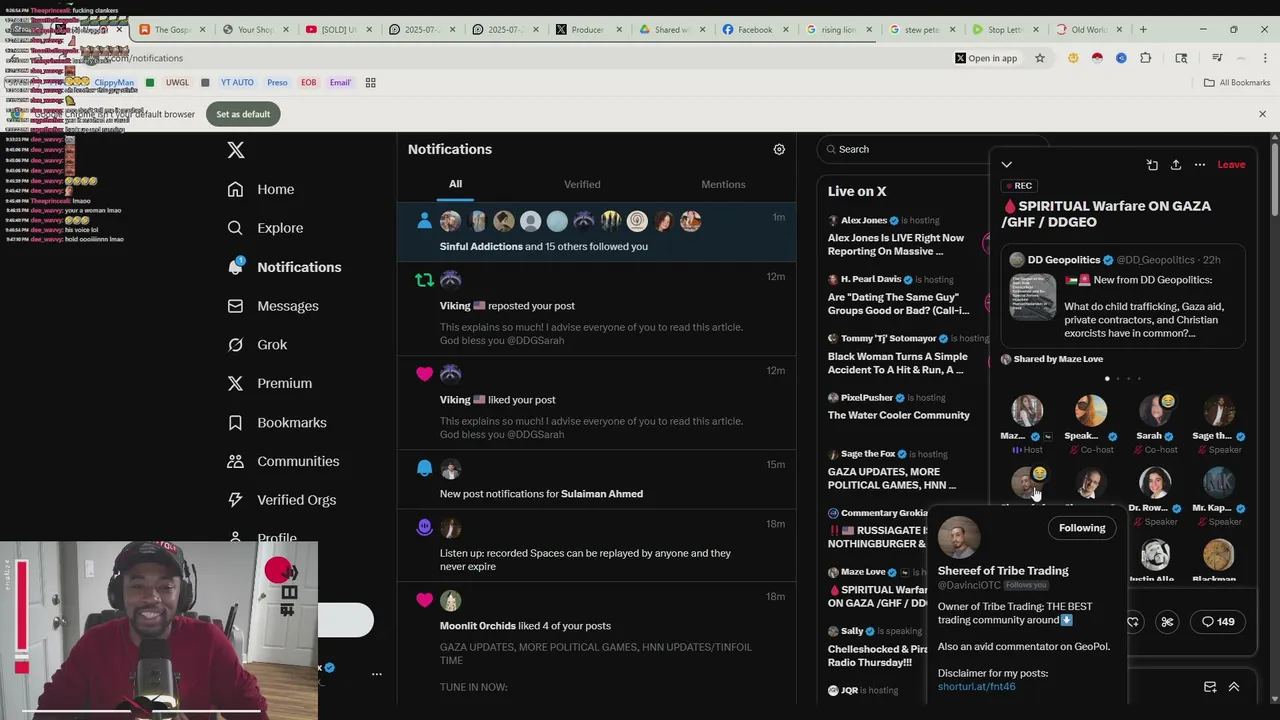Open Space more options ellipsis
Image resolution: width=1280 pixels, height=720 pixels.
[1200, 165]
